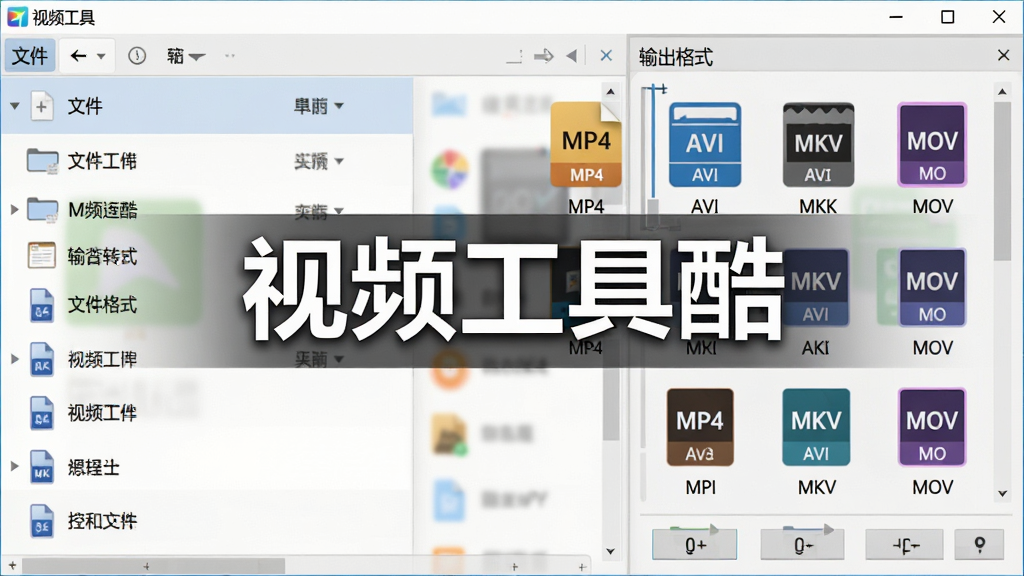Click up arrow of 输出格式 scrollbar
Screen dimensions: 1024x576
click(1002, 92)
